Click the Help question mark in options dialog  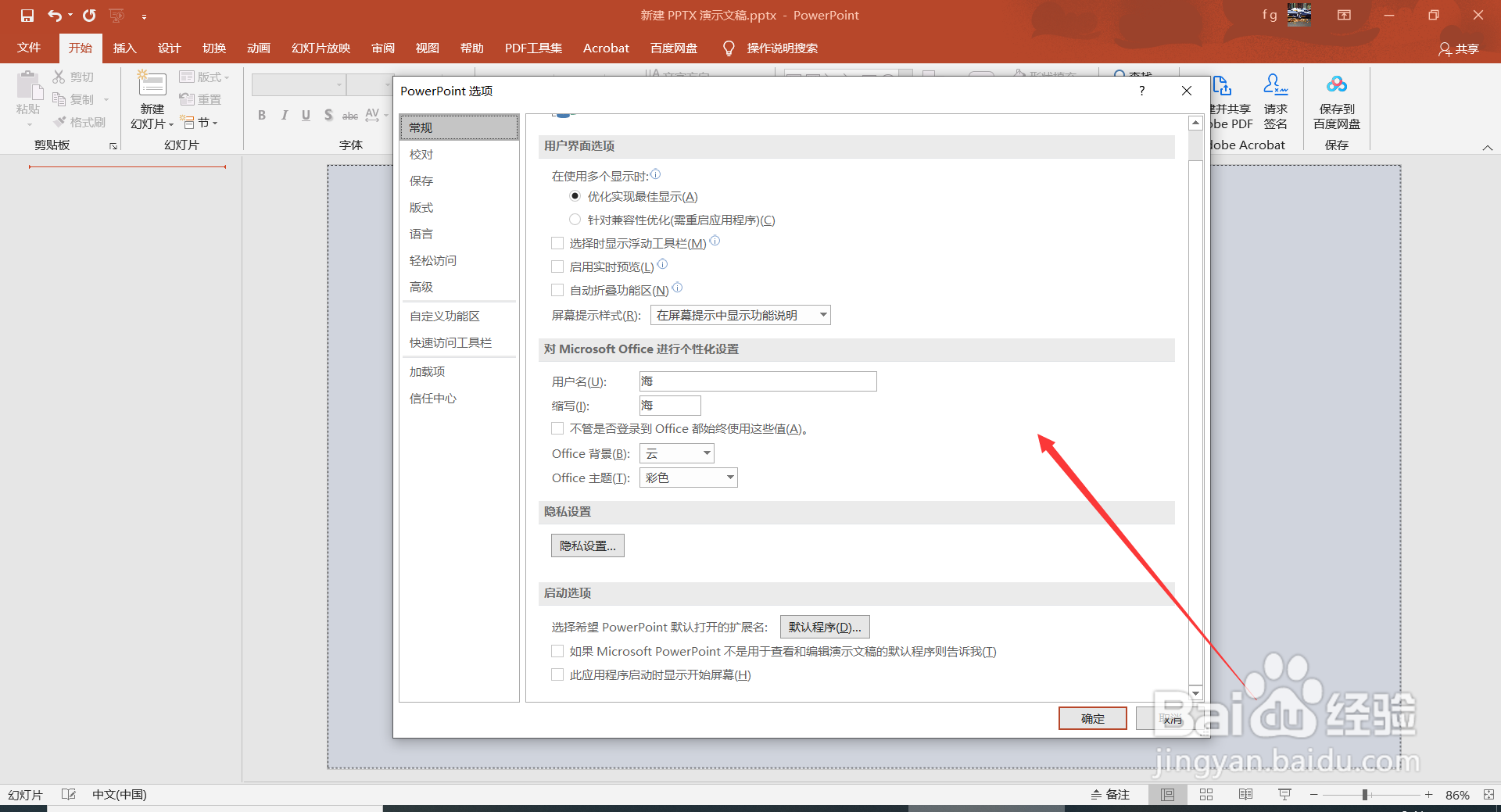[1142, 91]
